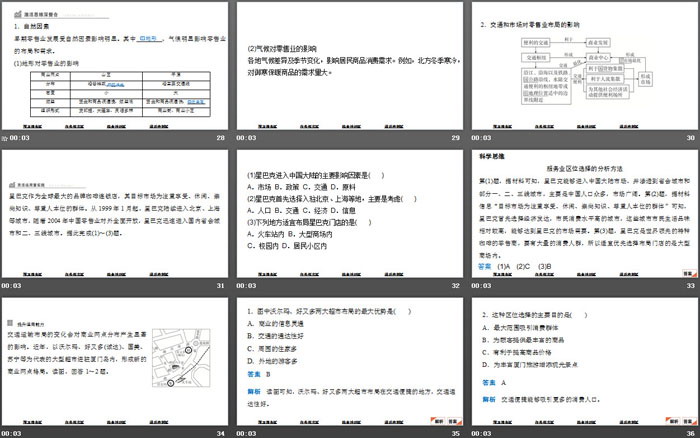This screenshot has height=438, width=700.
Task: Click the 00:03 timing under slide 28
Action: click(20, 138)
